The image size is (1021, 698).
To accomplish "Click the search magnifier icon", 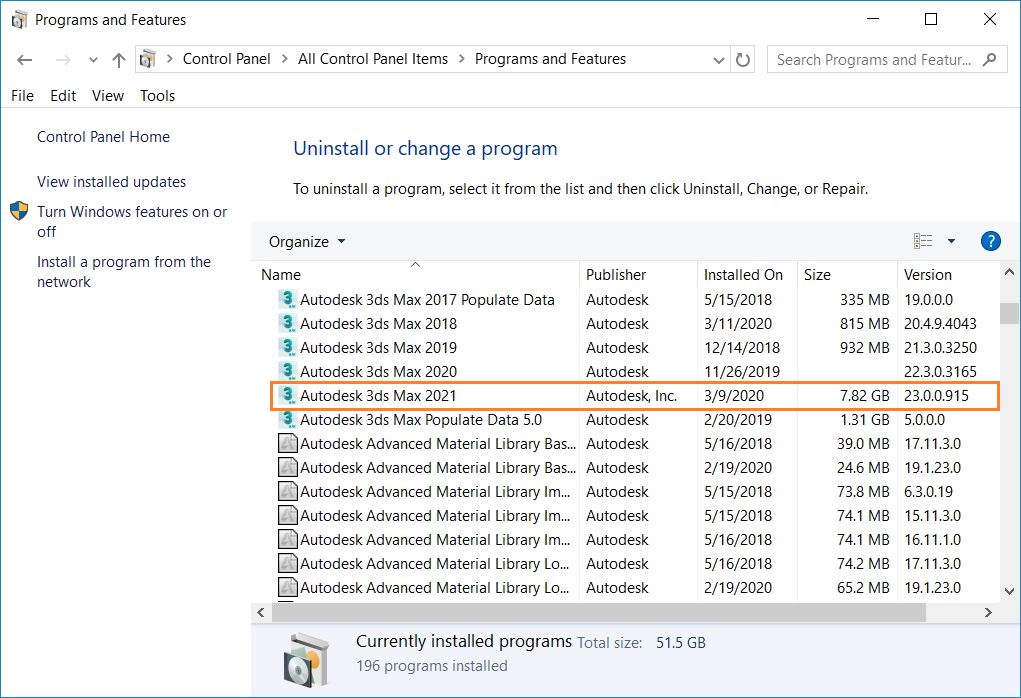I will pyautogui.click(x=990, y=60).
